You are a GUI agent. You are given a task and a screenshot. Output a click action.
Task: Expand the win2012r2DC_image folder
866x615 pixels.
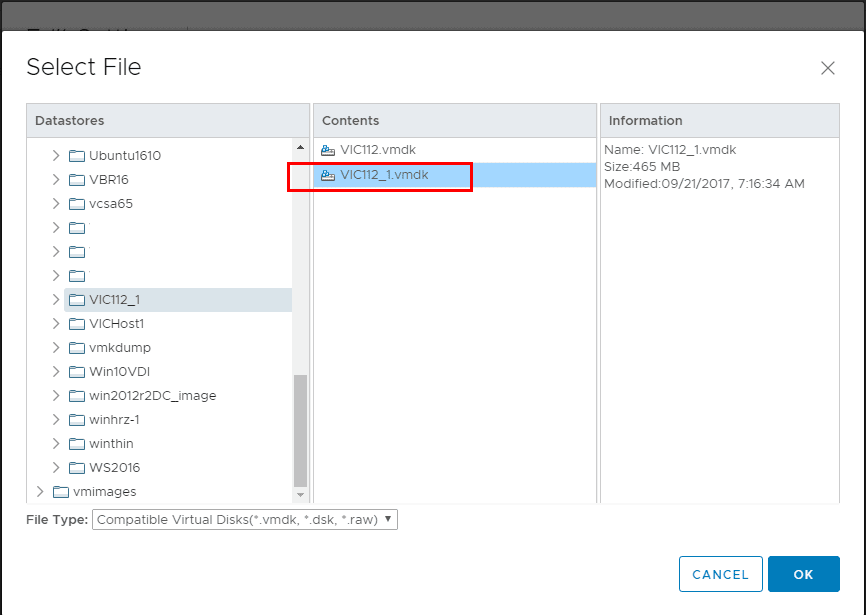[57, 396]
